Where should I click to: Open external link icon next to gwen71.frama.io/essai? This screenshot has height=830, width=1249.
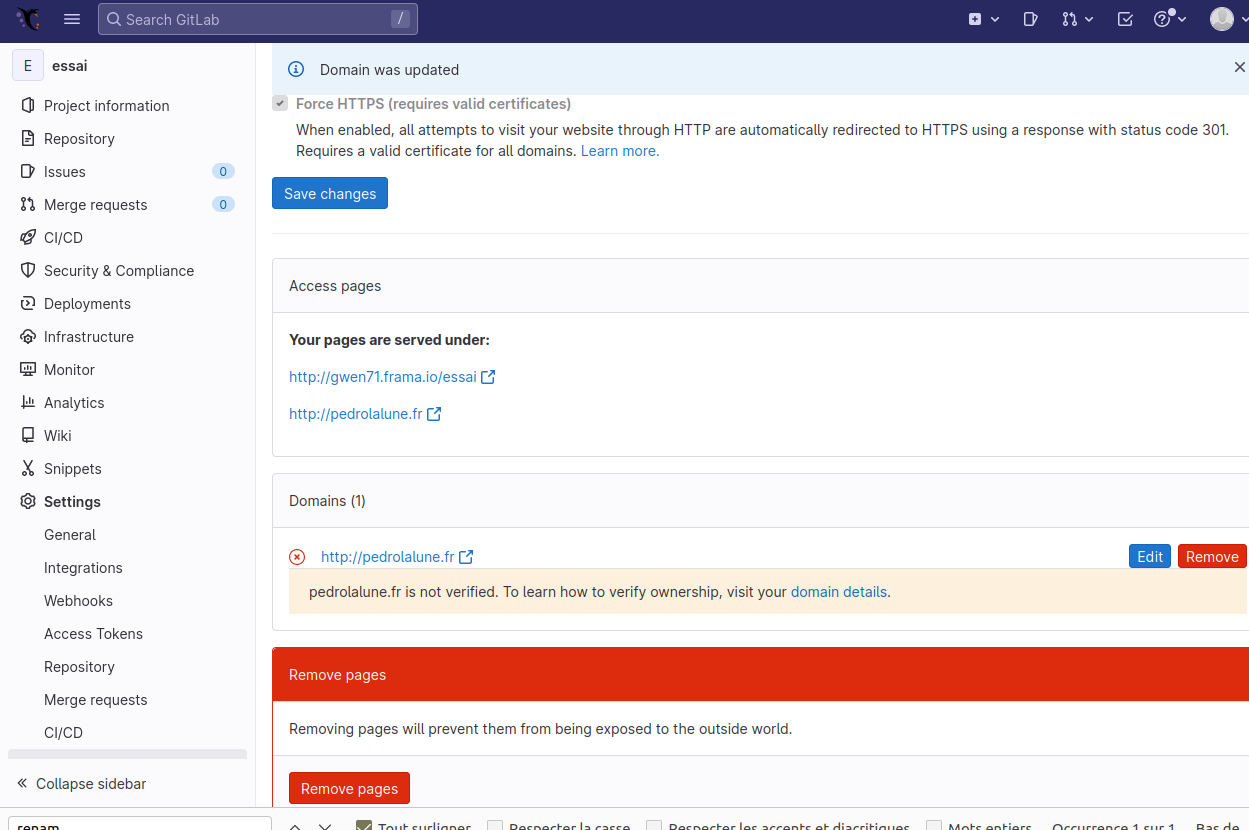coord(488,377)
